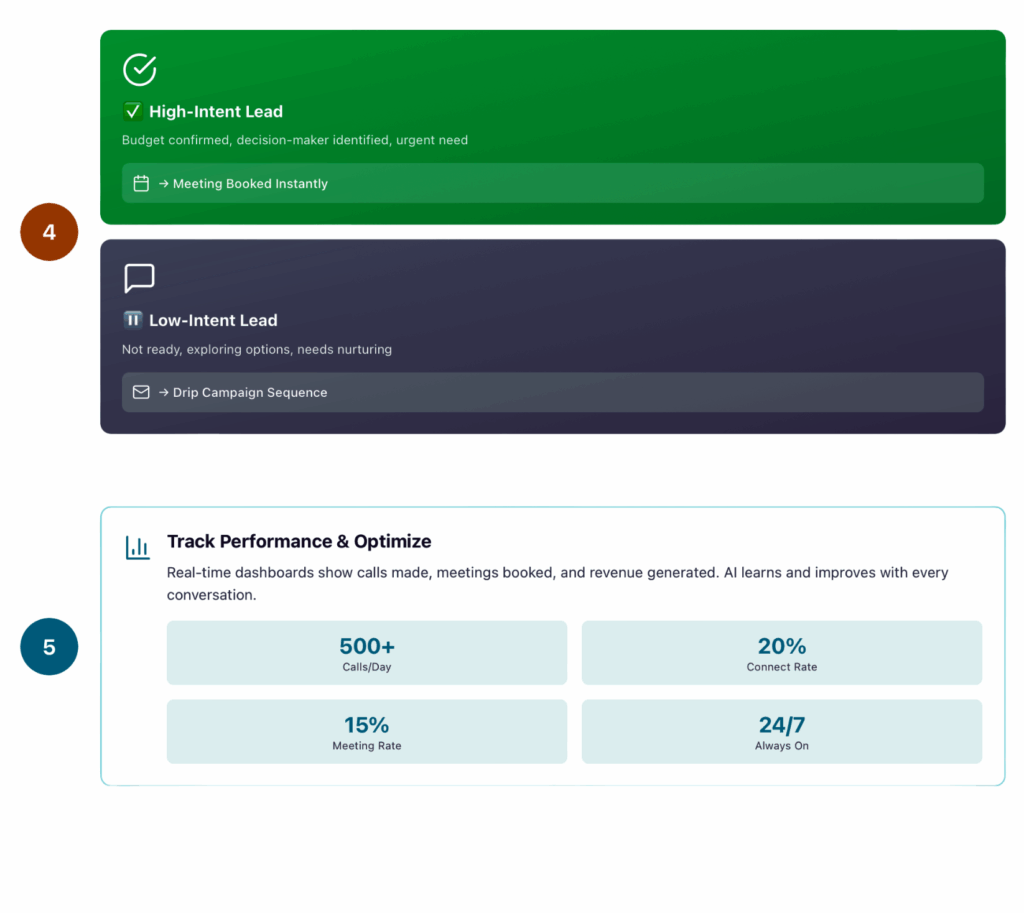Open the 20% Connect Rate stat tile
Viewport: 1024px width, 913px height.
(x=781, y=653)
